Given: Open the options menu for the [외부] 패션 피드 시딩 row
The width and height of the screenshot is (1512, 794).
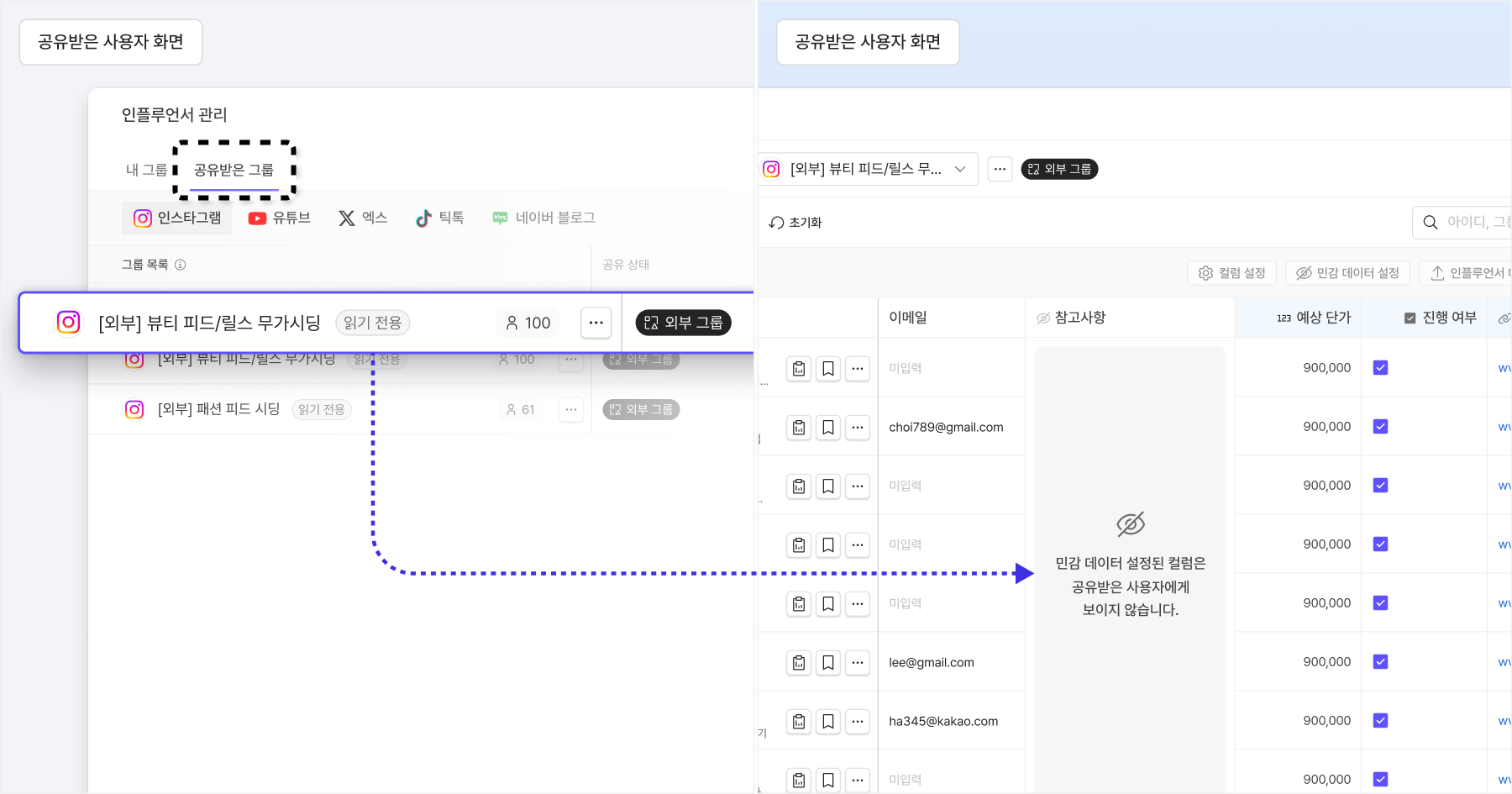Looking at the screenshot, I should point(571,410).
